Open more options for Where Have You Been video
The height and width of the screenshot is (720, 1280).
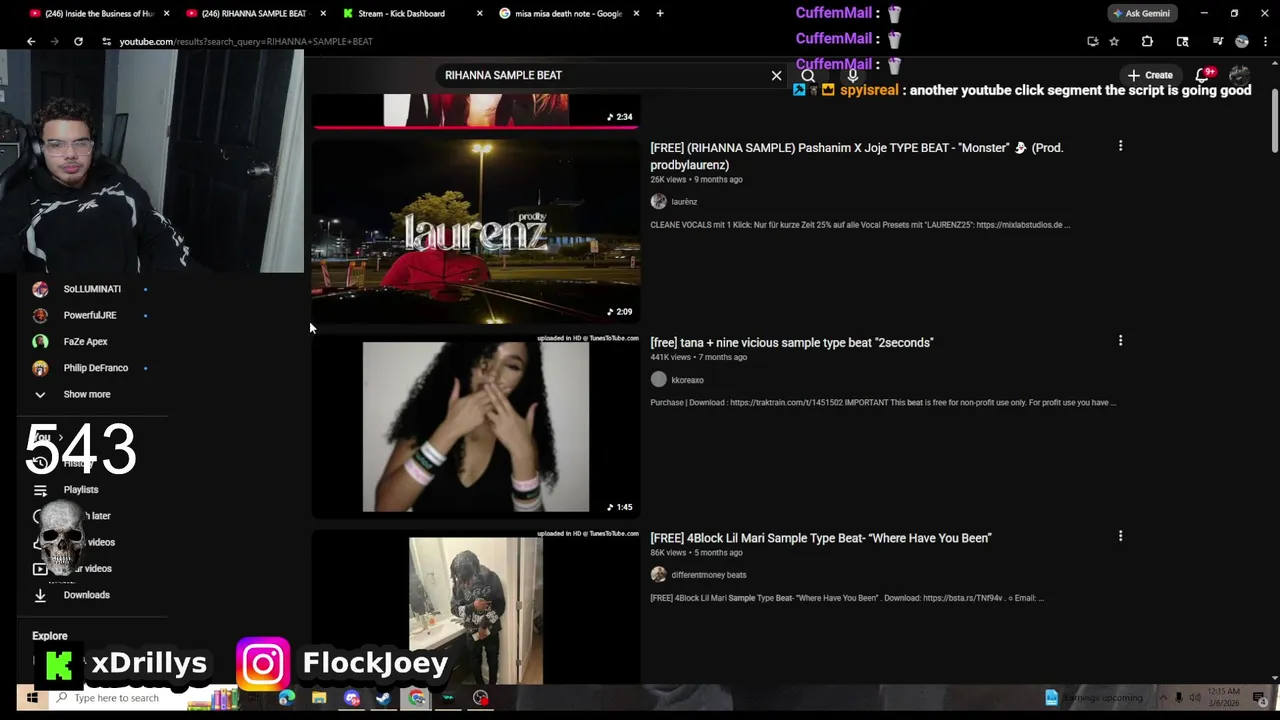click(1120, 536)
